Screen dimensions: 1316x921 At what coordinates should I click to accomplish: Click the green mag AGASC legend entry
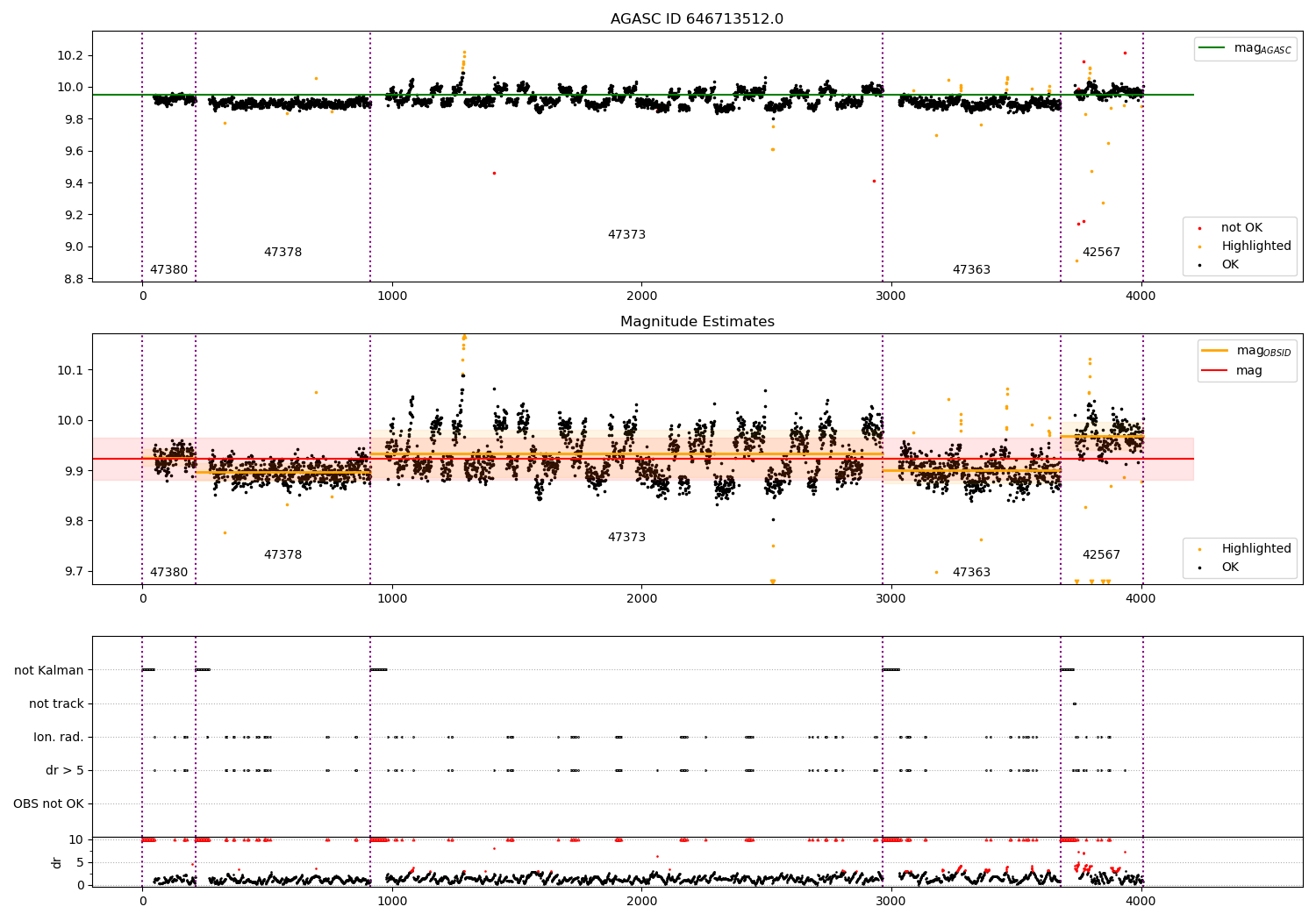(1245, 49)
